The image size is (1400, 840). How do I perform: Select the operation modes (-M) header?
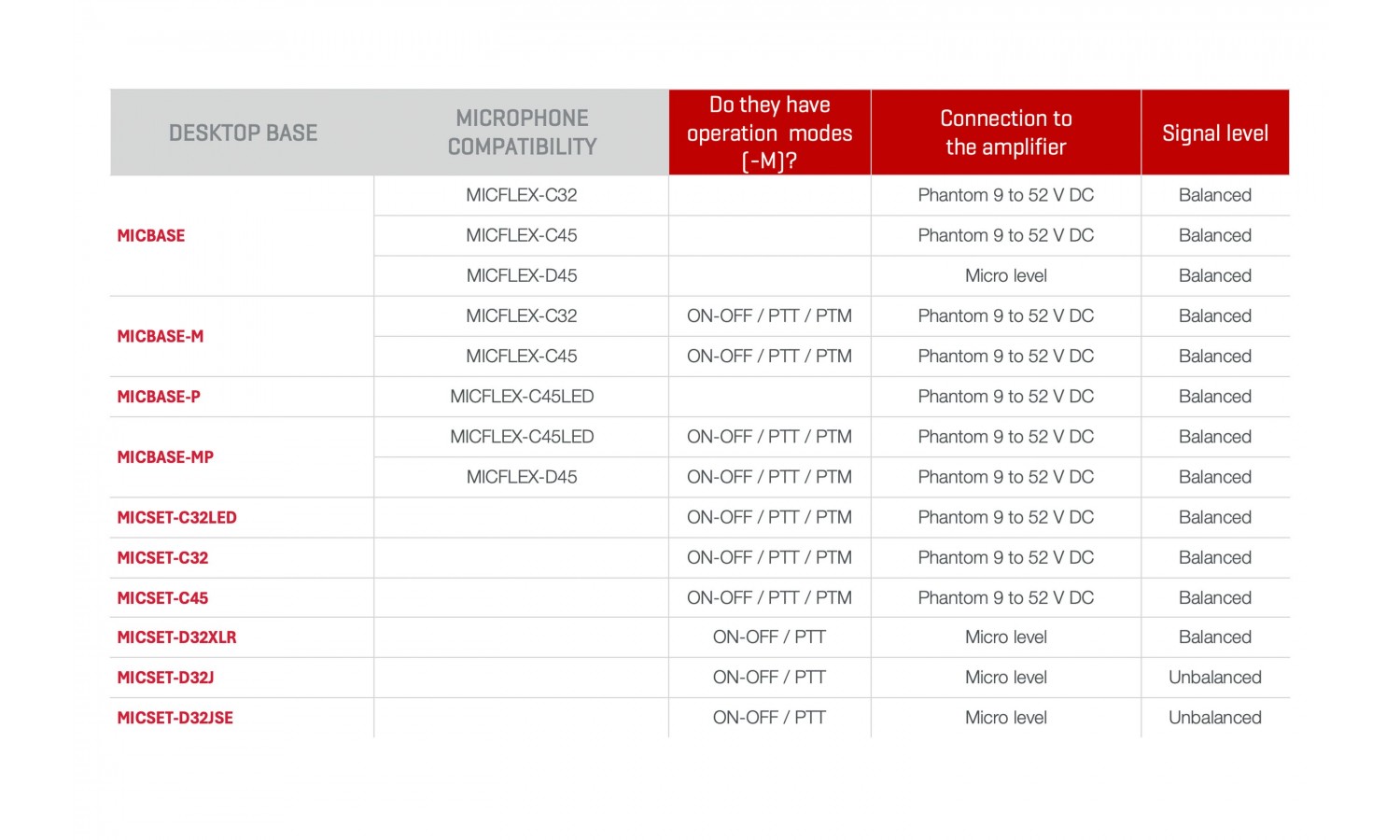tap(769, 133)
